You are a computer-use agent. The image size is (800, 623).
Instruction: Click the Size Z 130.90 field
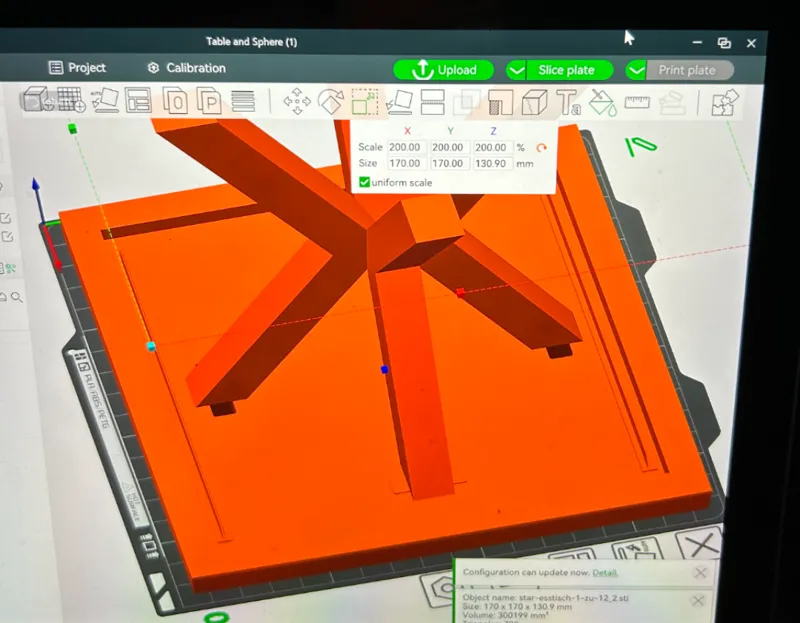491,163
